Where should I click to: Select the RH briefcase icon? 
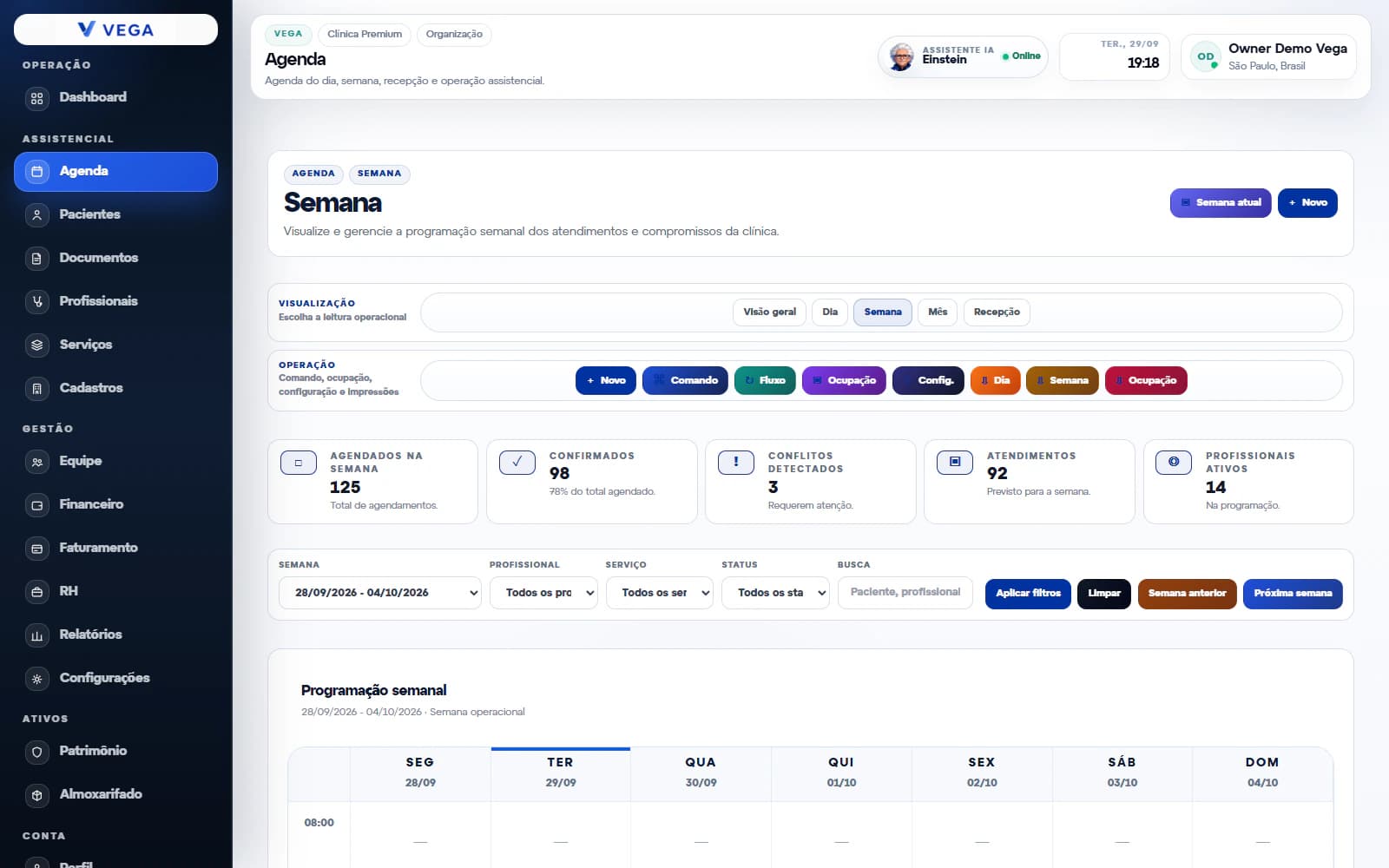click(x=36, y=592)
